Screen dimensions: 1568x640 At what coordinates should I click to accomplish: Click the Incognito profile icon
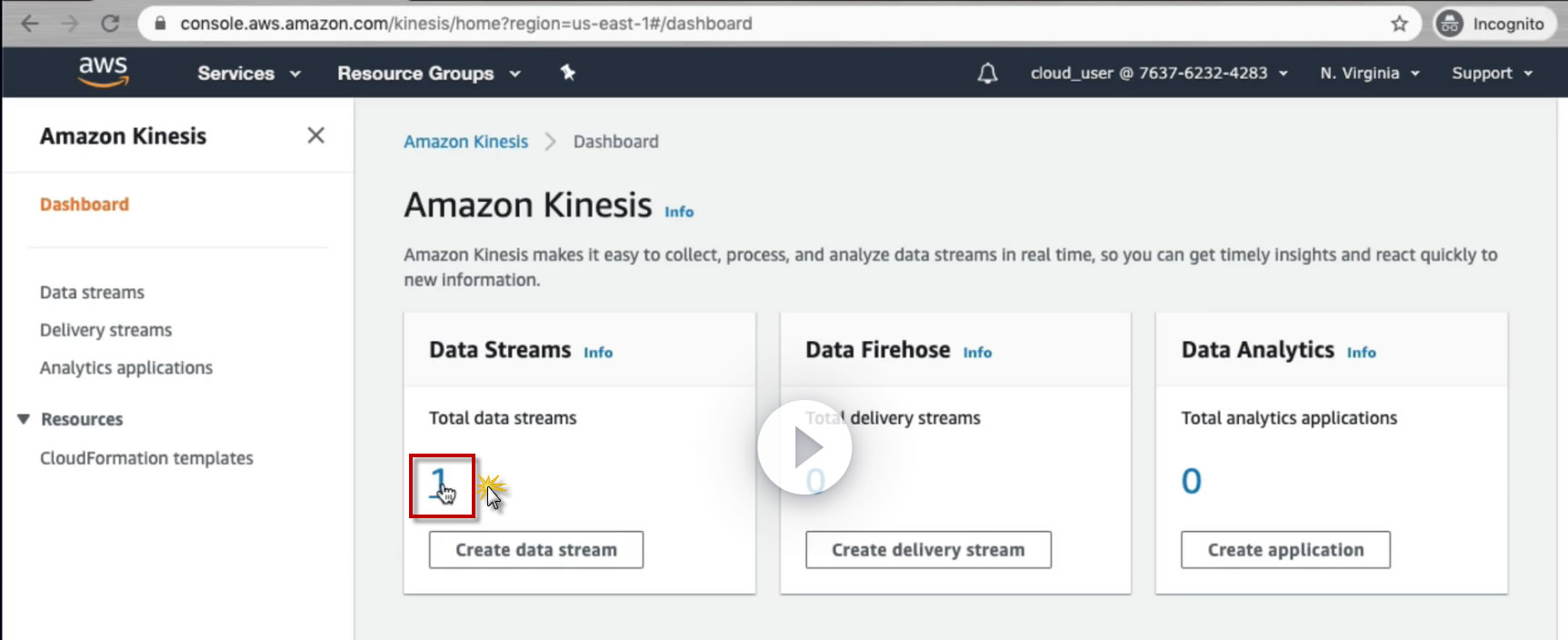tap(1449, 24)
